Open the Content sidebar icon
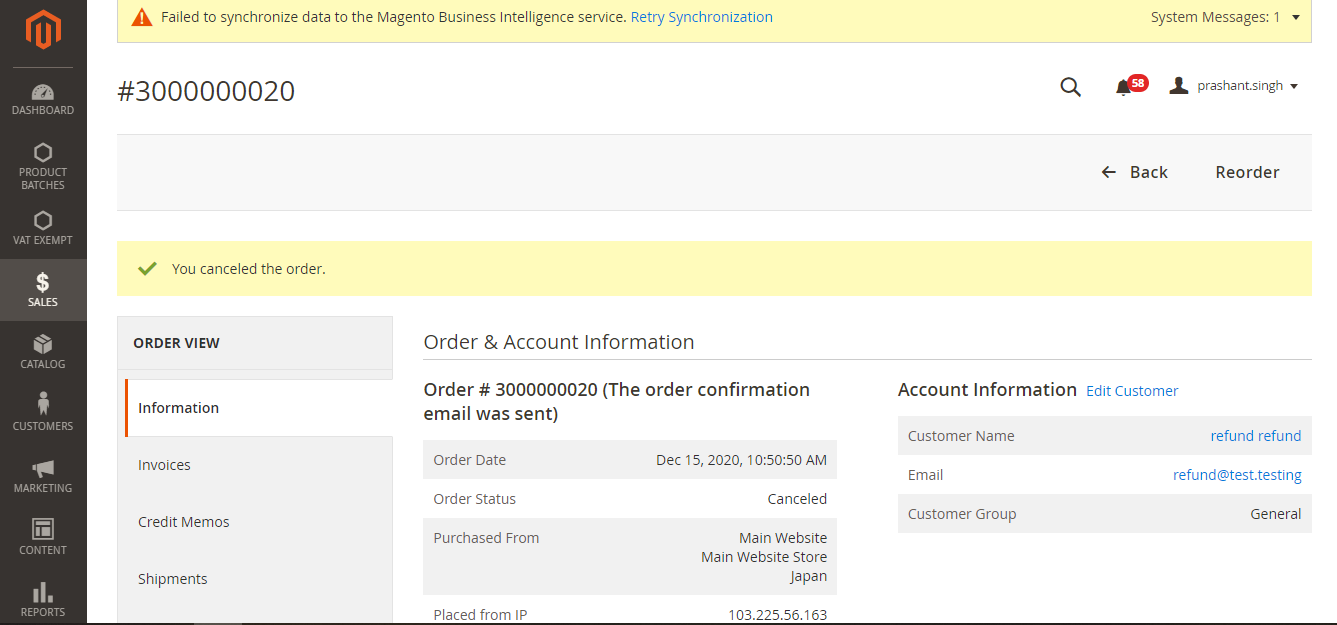The image size is (1337, 625). pos(43,537)
